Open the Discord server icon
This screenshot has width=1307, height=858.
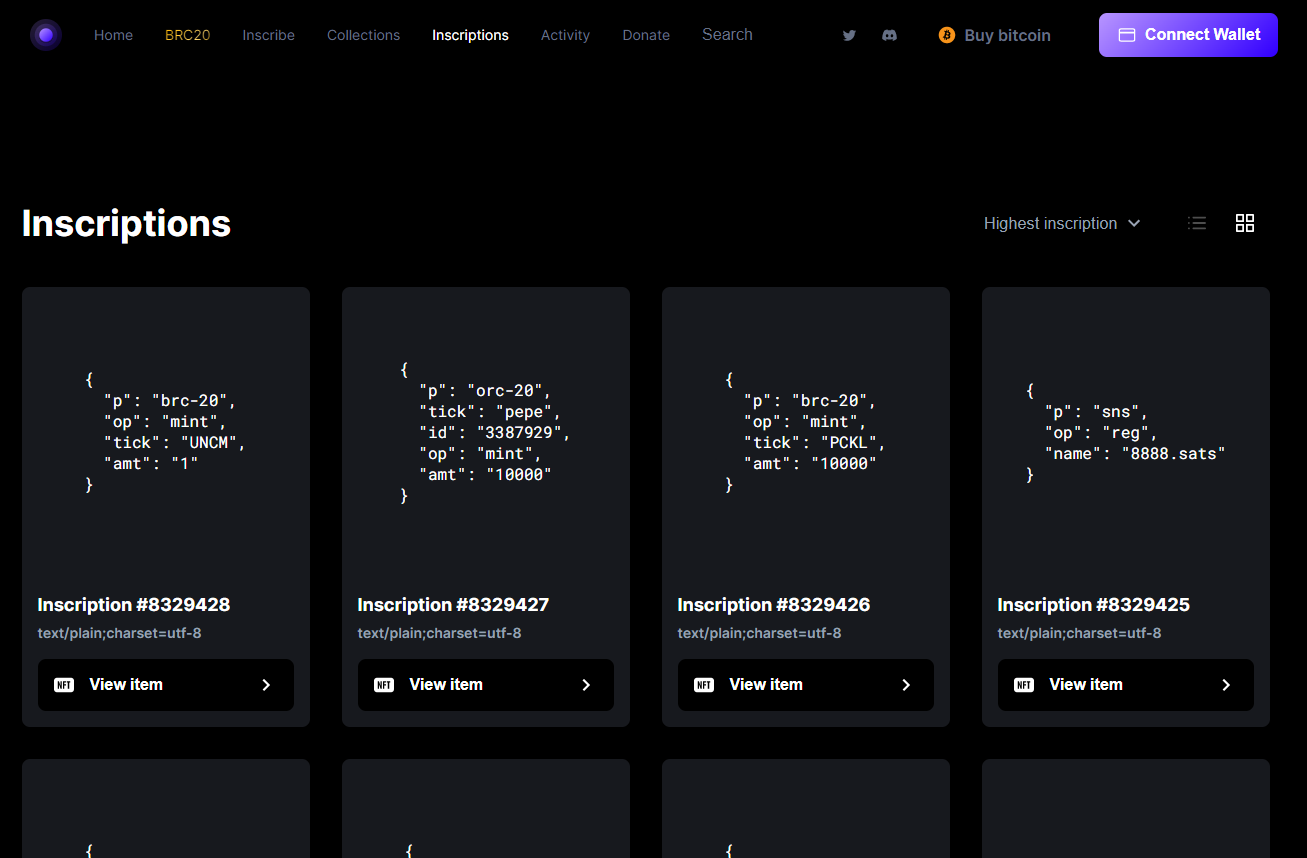pos(889,35)
